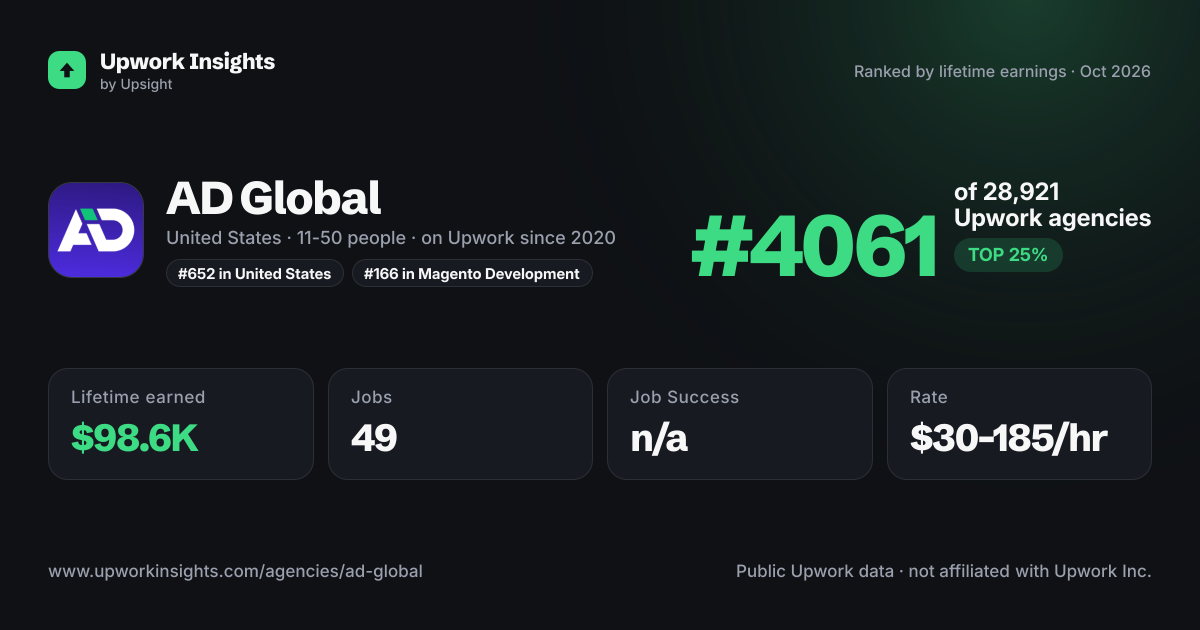1200x630 pixels.
Task: Click the TOP 25% badge
Action: point(1008,255)
